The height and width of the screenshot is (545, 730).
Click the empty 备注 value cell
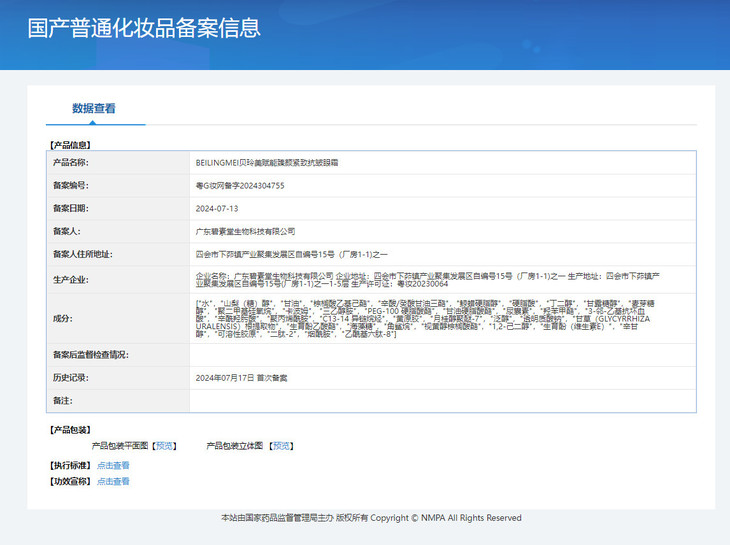click(440, 401)
